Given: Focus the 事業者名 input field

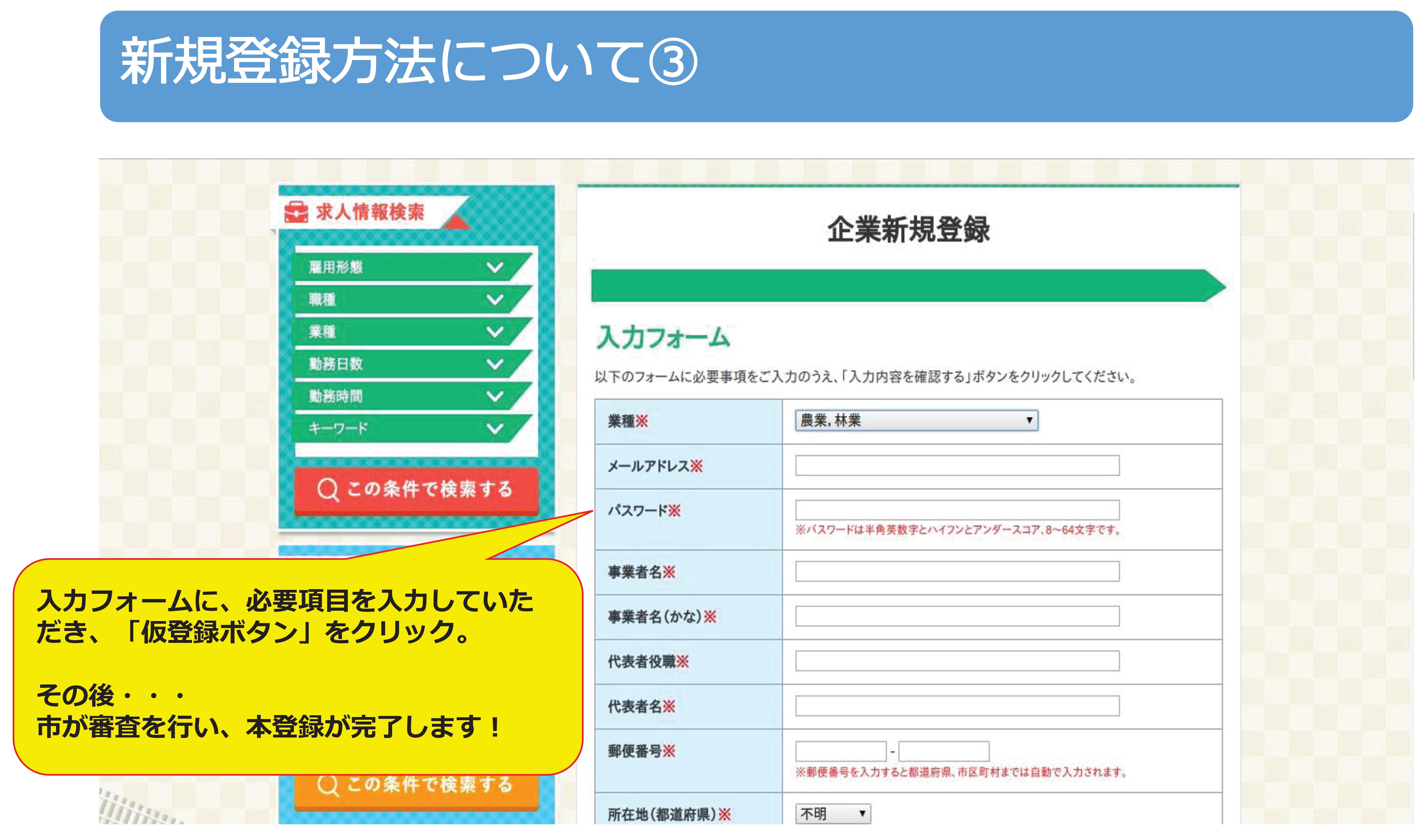Looking at the screenshot, I should tap(957, 572).
